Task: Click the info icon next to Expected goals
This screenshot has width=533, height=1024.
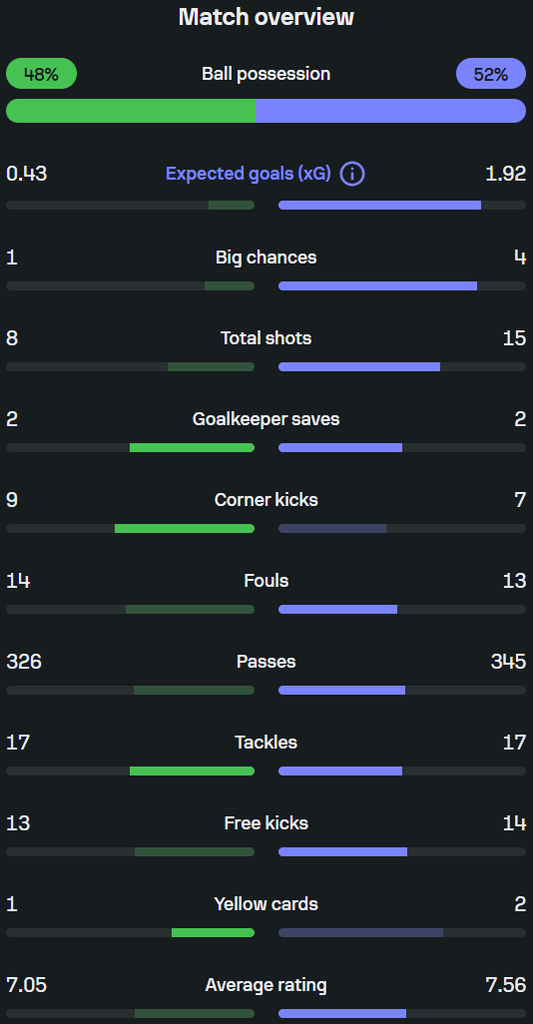Action: click(x=353, y=174)
